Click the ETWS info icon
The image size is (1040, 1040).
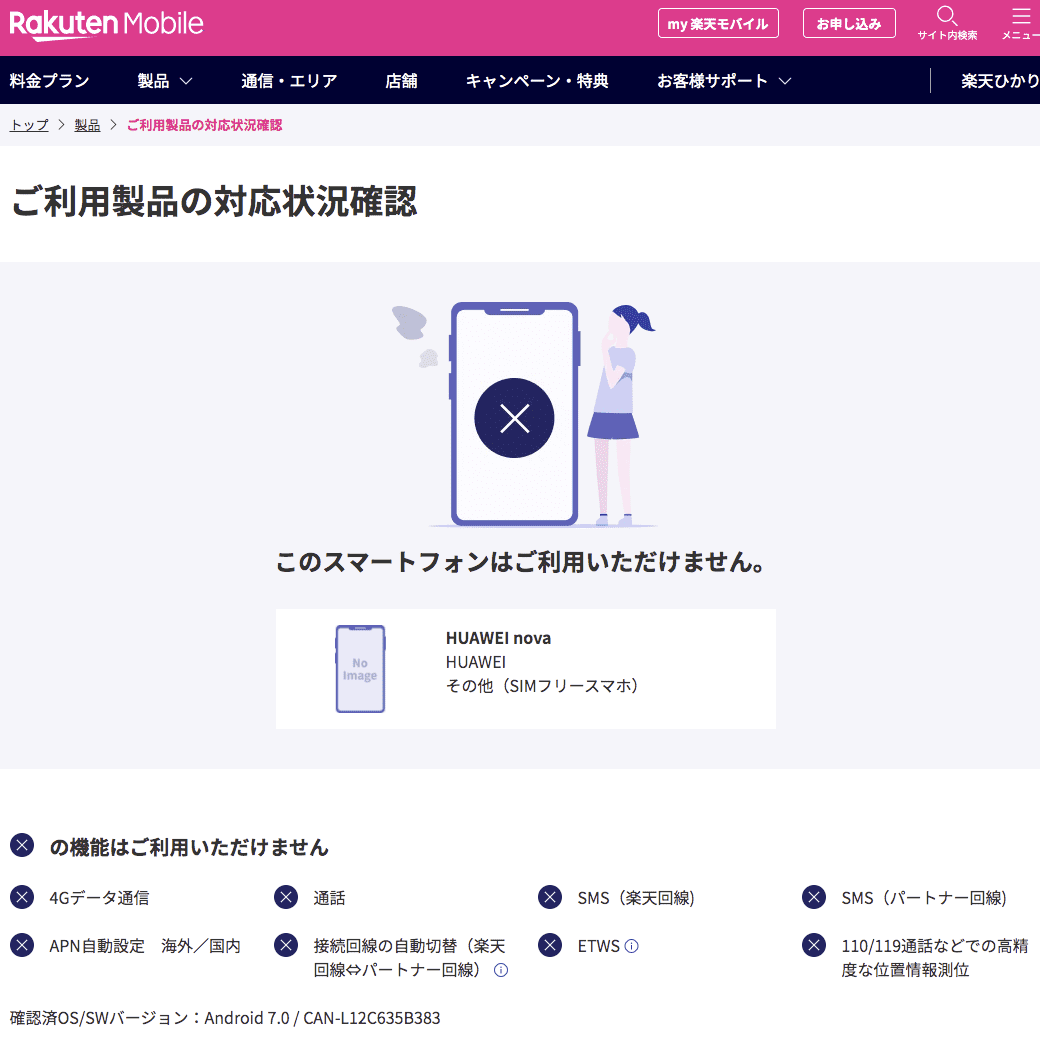pos(631,946)
